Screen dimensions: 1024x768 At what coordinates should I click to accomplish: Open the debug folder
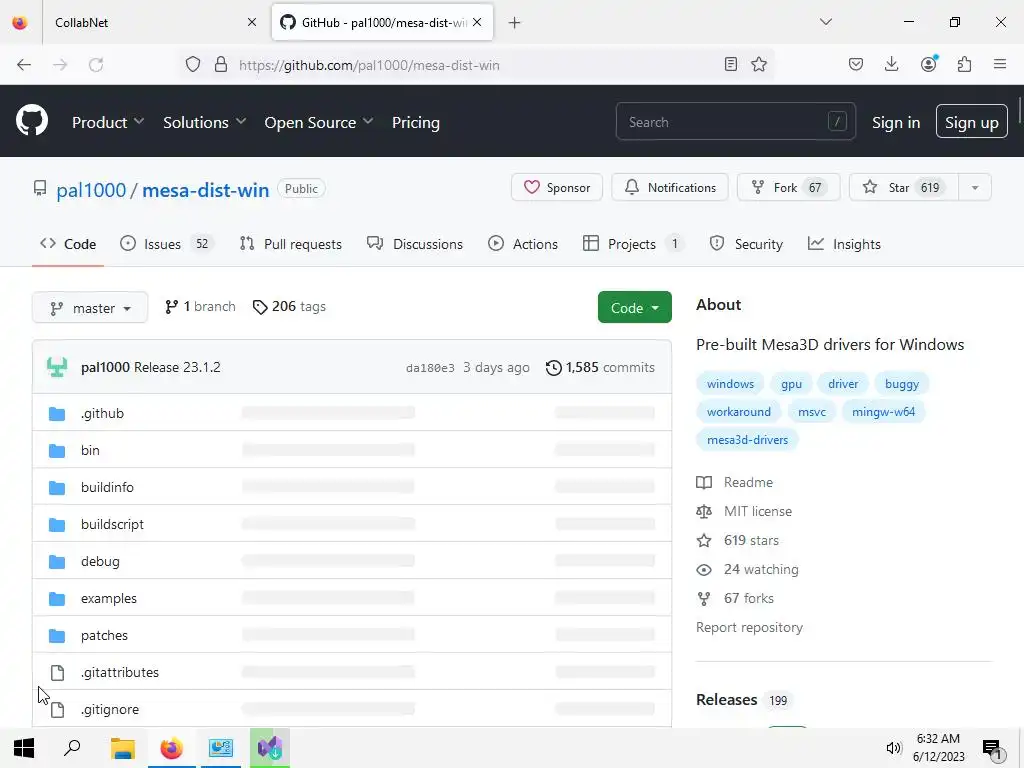pos(100,562)
